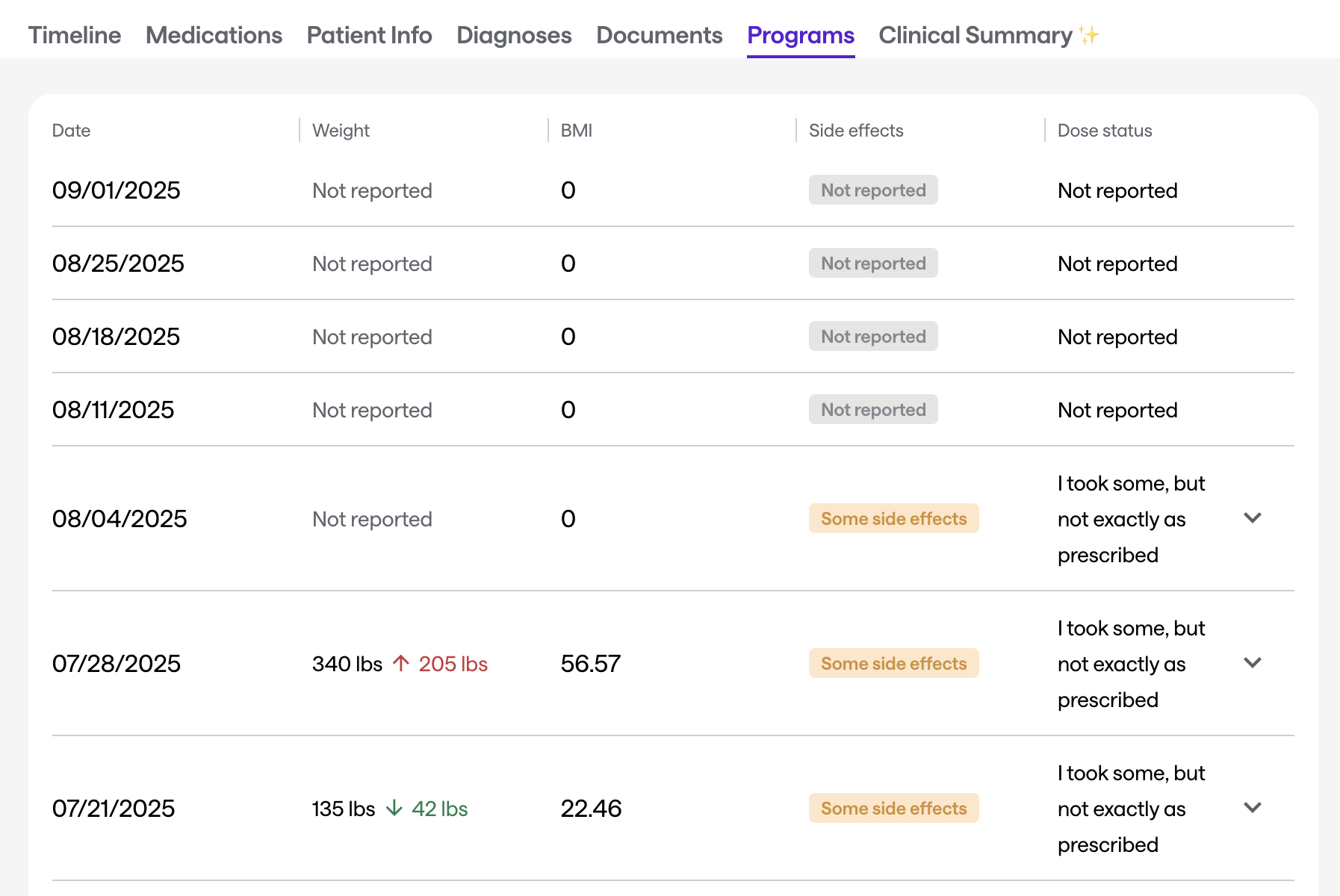This screenshot has height=896, width=1340.
Task: Select the 08/25/2025 date cell
Action: tap(118, 264)
